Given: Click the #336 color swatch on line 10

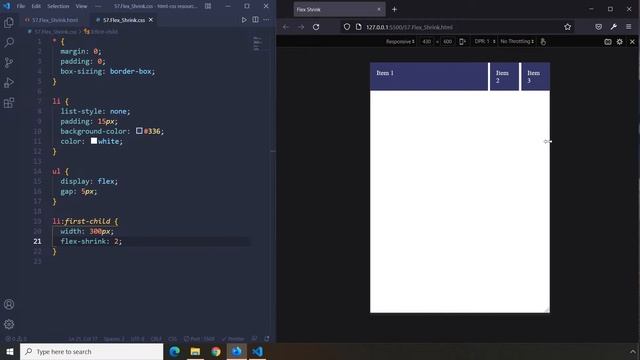Looking at the screenshot, I should 139,131.
